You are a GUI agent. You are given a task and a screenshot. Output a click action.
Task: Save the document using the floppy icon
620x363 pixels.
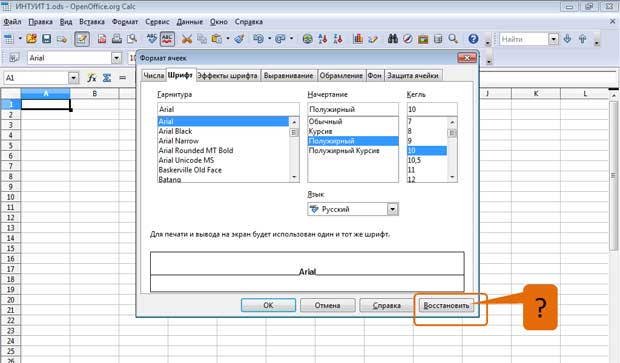click(x=46, y=39)
